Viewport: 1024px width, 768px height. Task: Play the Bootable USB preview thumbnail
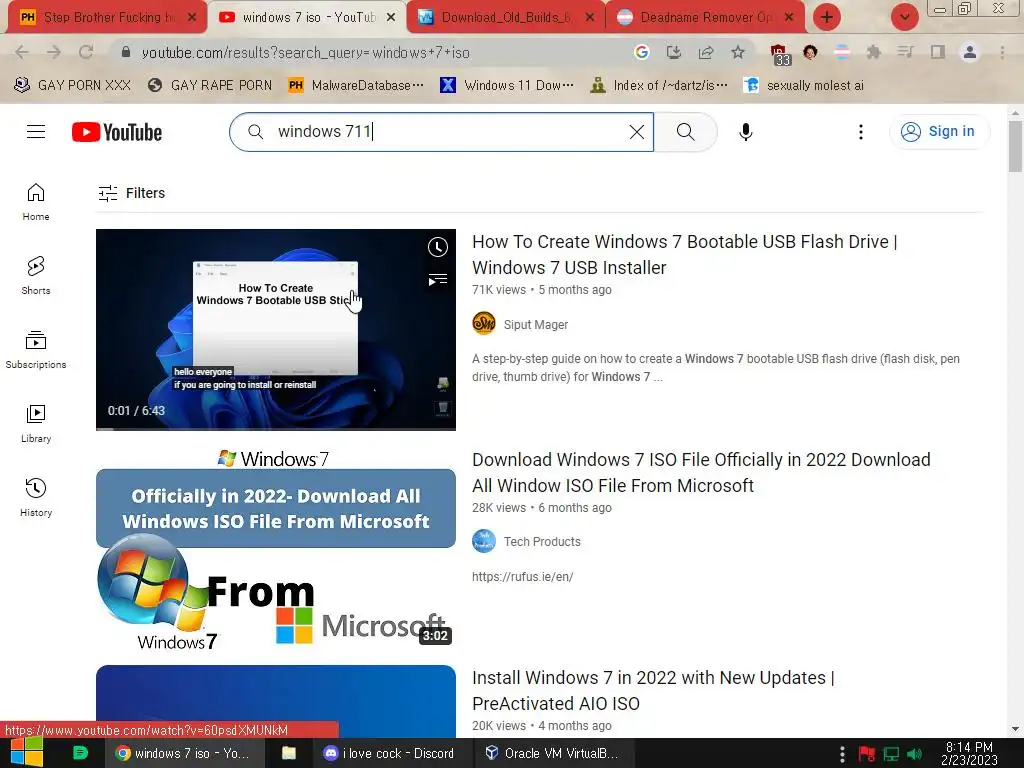tap(276, 330)
